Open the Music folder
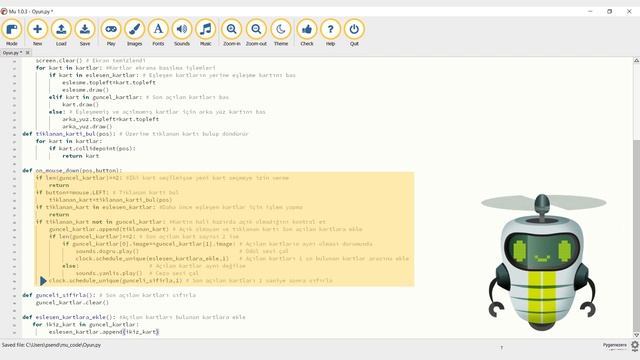Screen dimensions: 640x360 click(x=206, y=33)
